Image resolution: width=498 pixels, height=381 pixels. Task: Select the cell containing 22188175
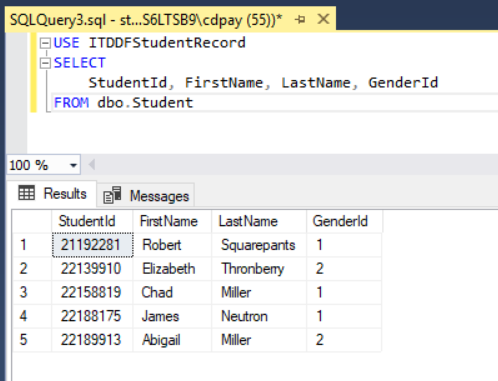pos(92,316)
